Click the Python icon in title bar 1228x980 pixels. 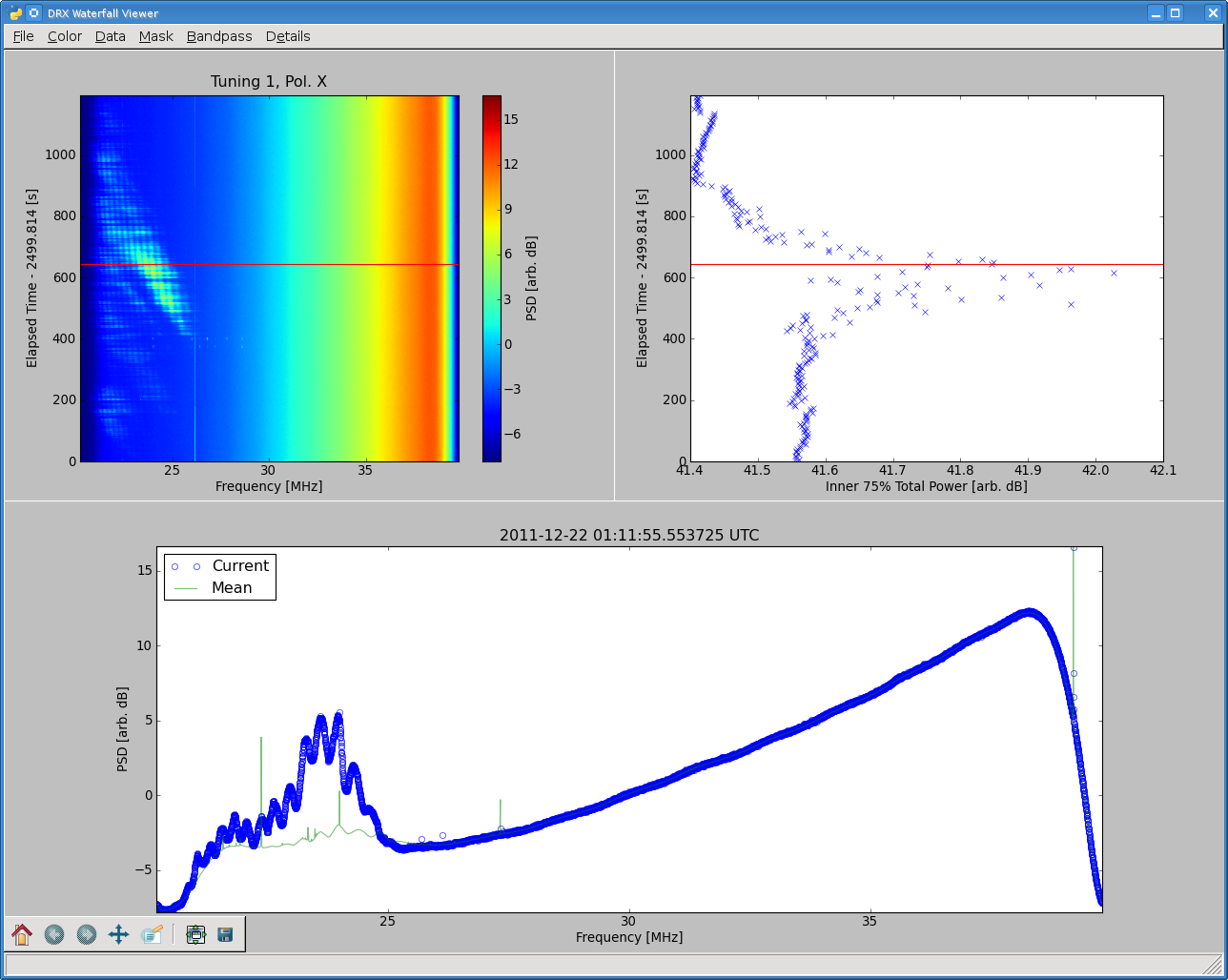click(x=16, y=13)
